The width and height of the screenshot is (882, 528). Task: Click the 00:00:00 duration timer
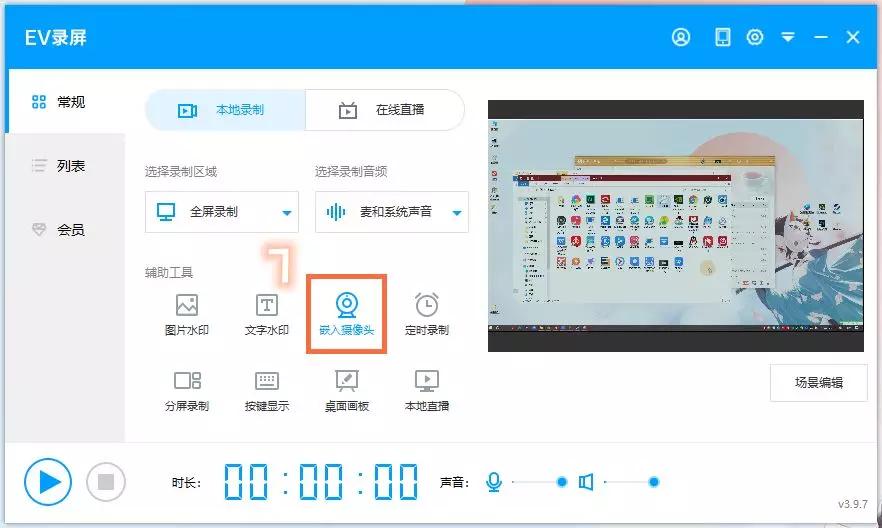[x=321, y=482]
